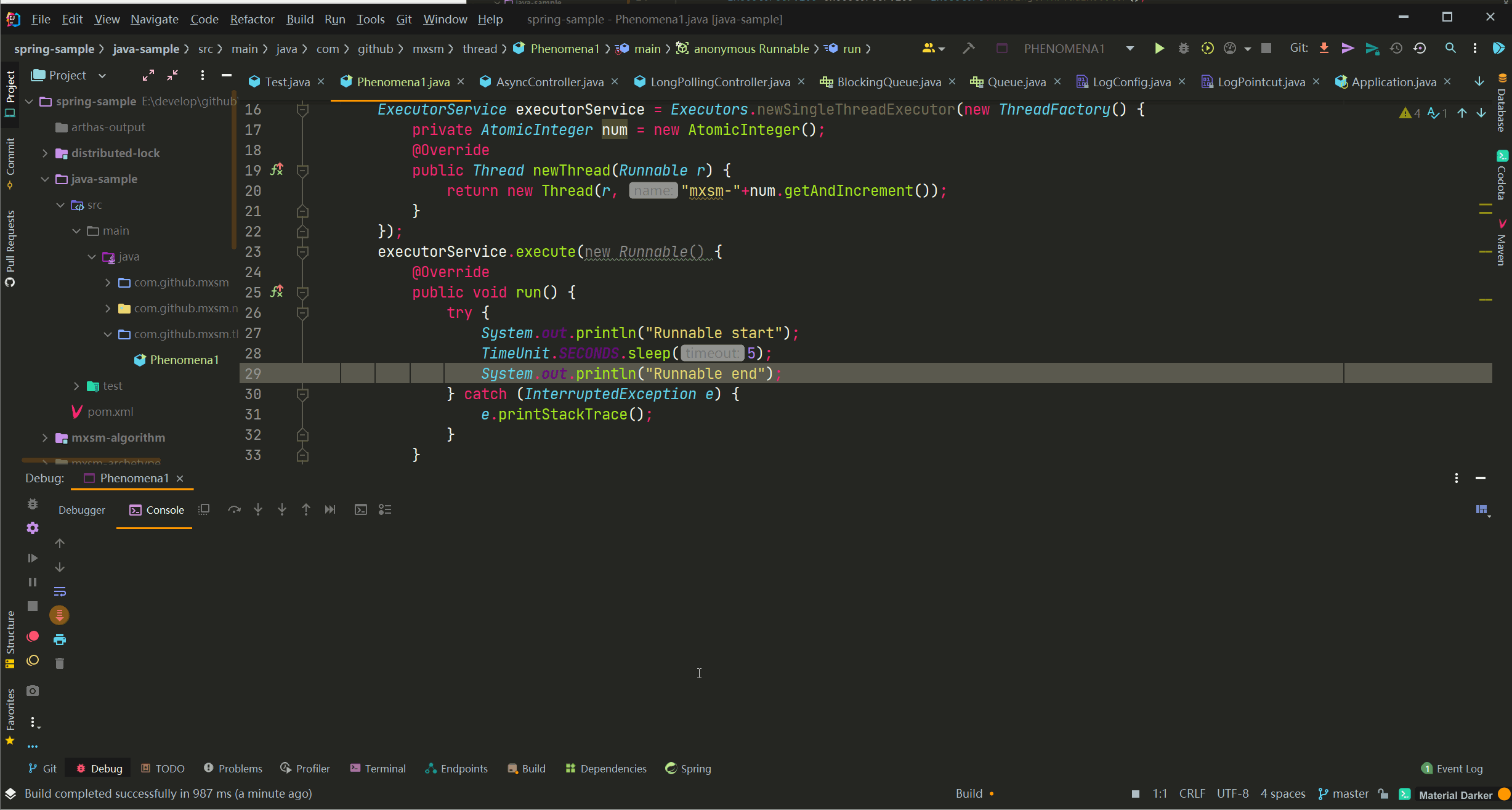
Task: Switch to the AsyncController.java editor tab
Action: point(549,82)
